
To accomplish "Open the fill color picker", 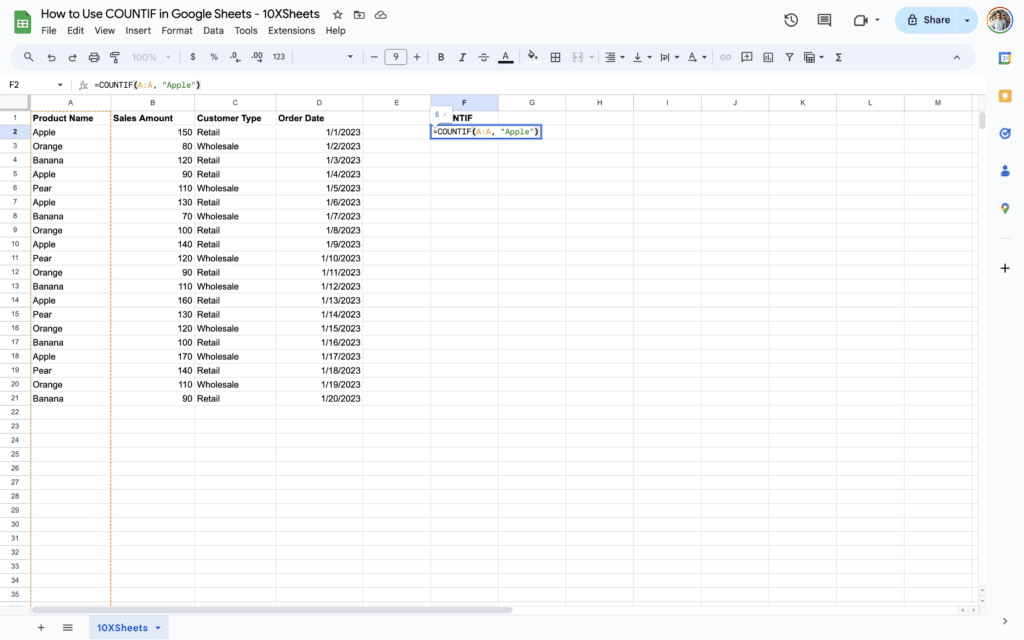I will (x=531, y=57).
